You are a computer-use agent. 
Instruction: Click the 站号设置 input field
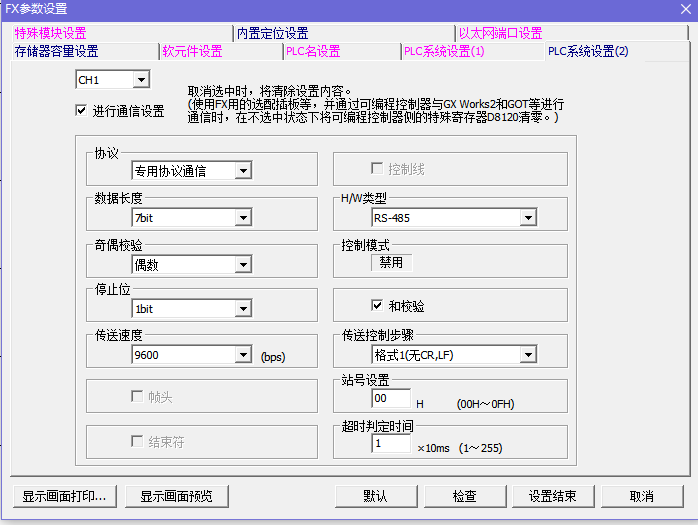tap(390, 399)
